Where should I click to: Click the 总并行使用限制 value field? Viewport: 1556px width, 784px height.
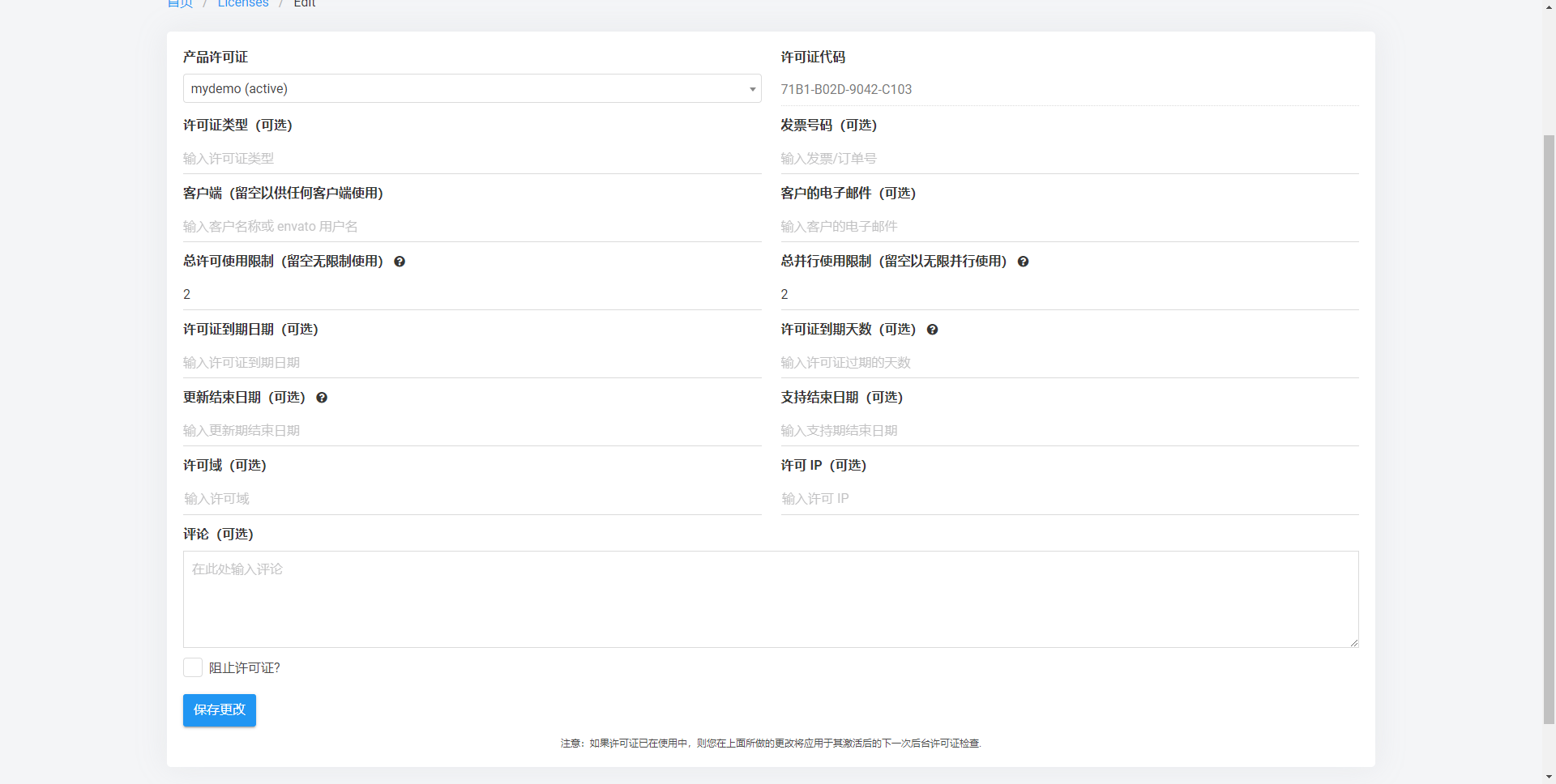coord(1070,294)
